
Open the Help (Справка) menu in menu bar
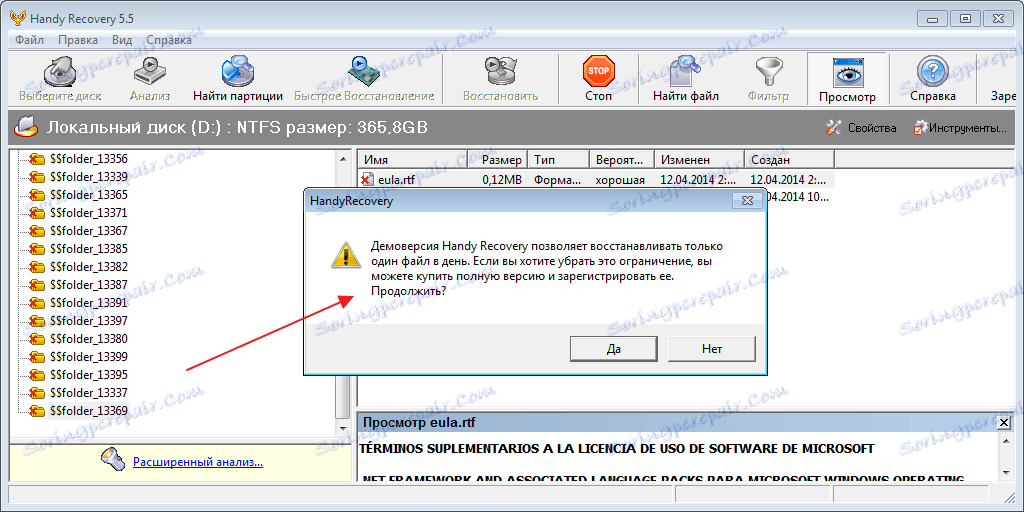coord(168,40)
